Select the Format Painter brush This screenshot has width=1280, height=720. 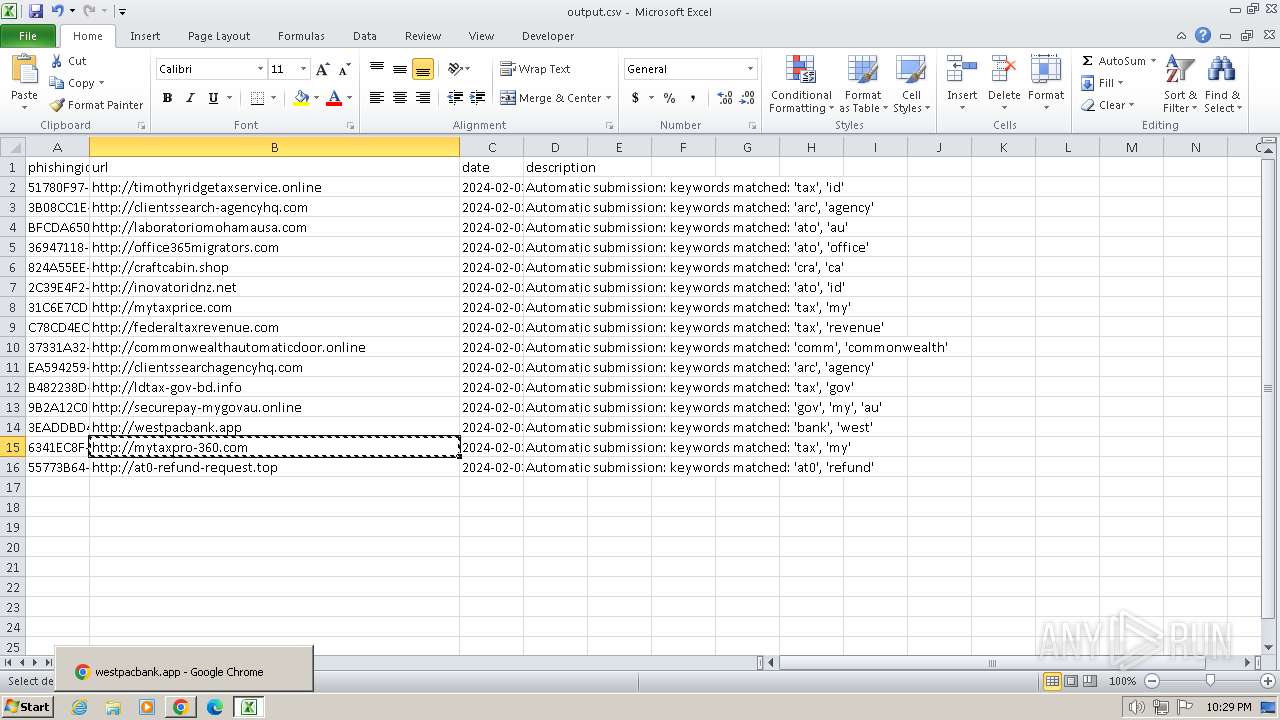(57, 105)
